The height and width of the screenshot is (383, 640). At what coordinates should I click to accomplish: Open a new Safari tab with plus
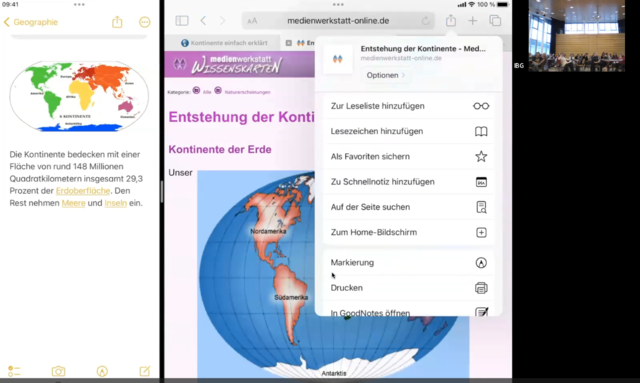click(472, 21)
